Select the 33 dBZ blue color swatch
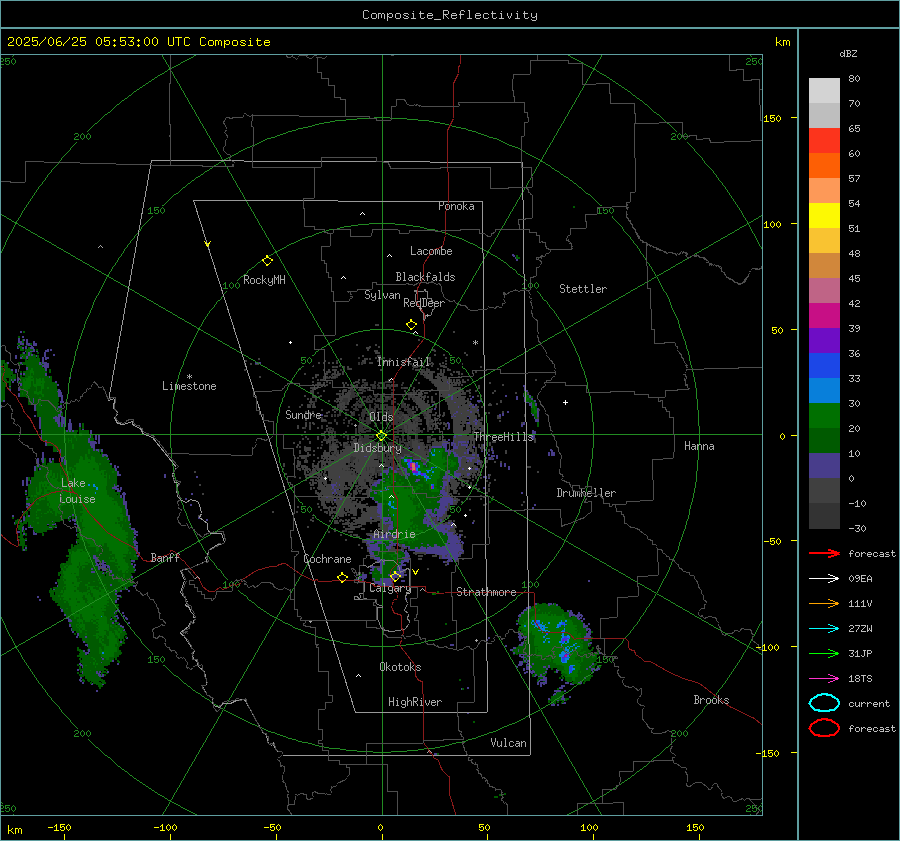 824,365
